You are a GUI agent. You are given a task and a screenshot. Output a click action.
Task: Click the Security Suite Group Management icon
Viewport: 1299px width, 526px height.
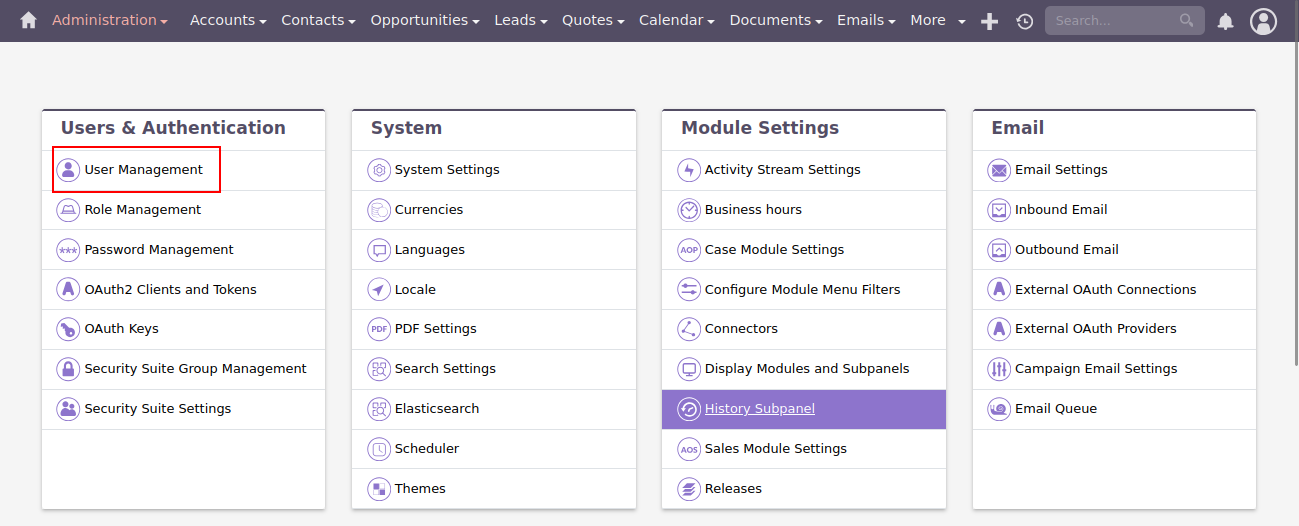68,369
